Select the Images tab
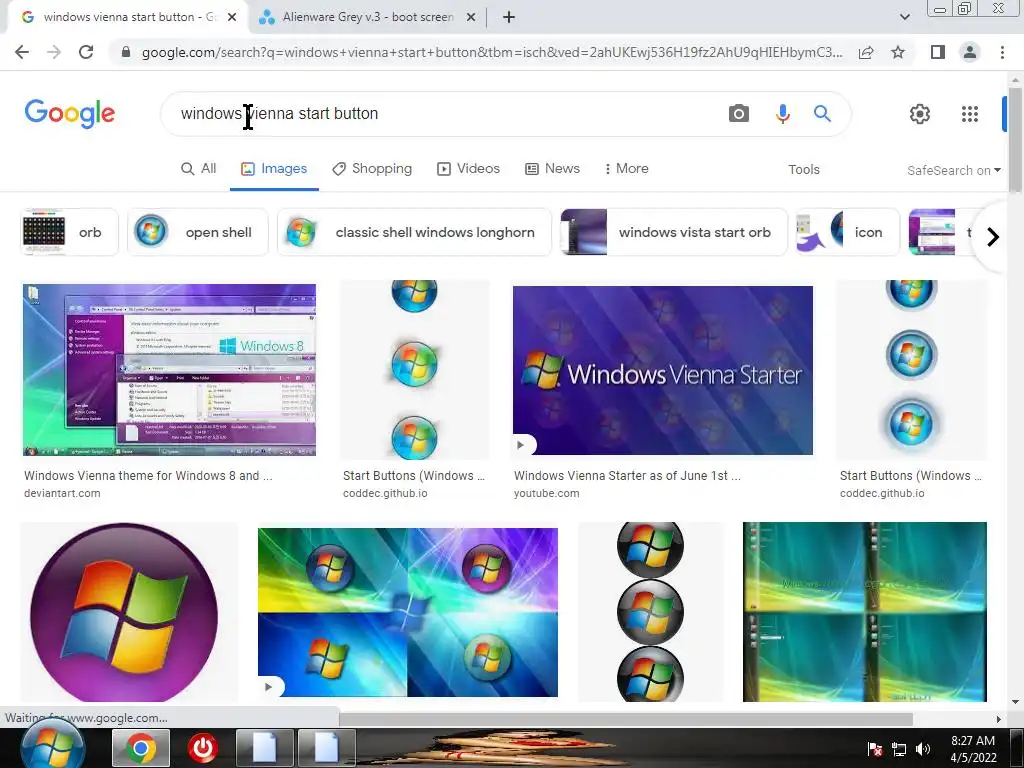Image resolution: width=1024 pixels, height=768 pixels. tap(274, 168)
